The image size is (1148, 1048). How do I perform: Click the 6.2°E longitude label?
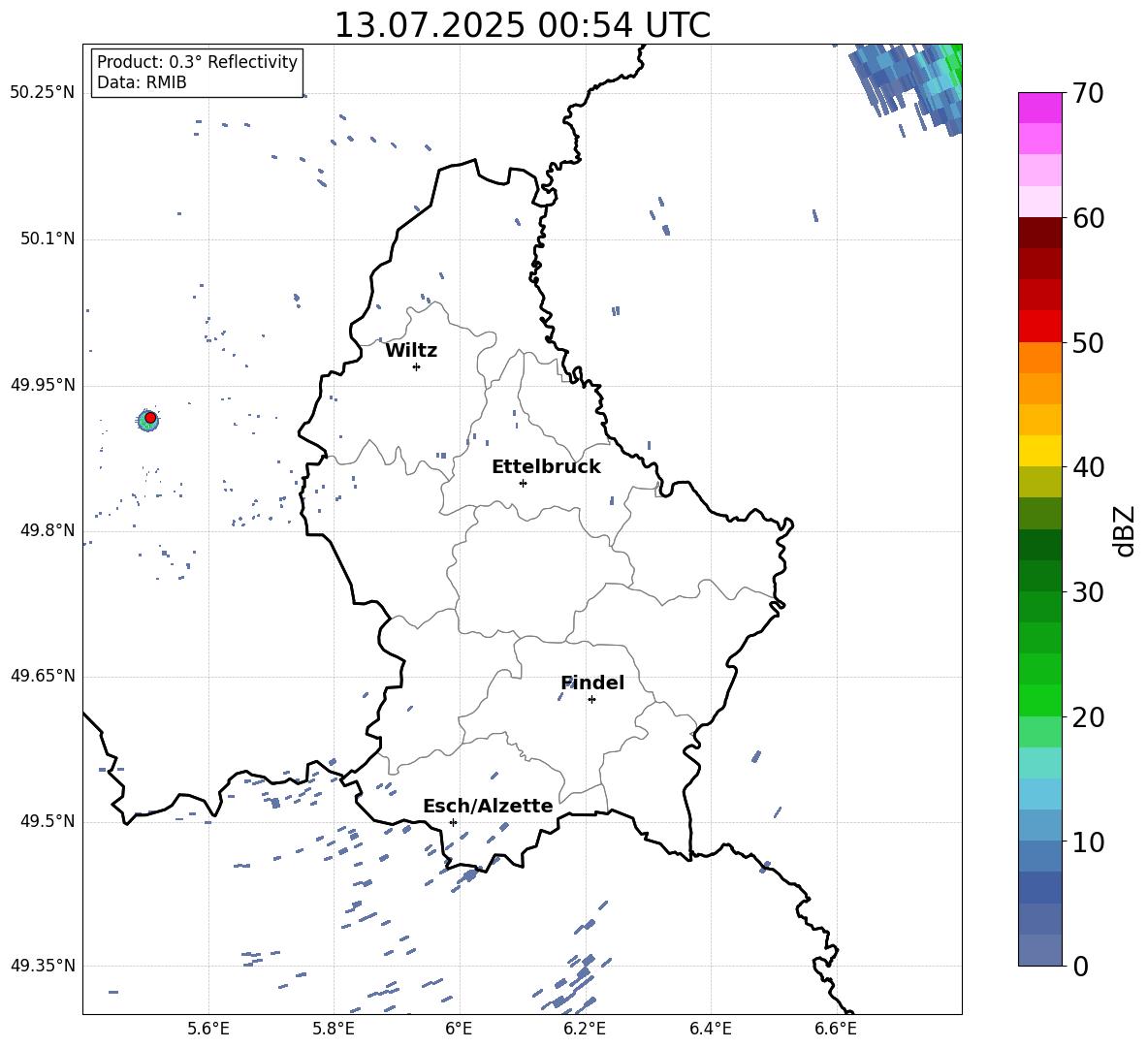pyautogui.click(x=585, y=1029)
